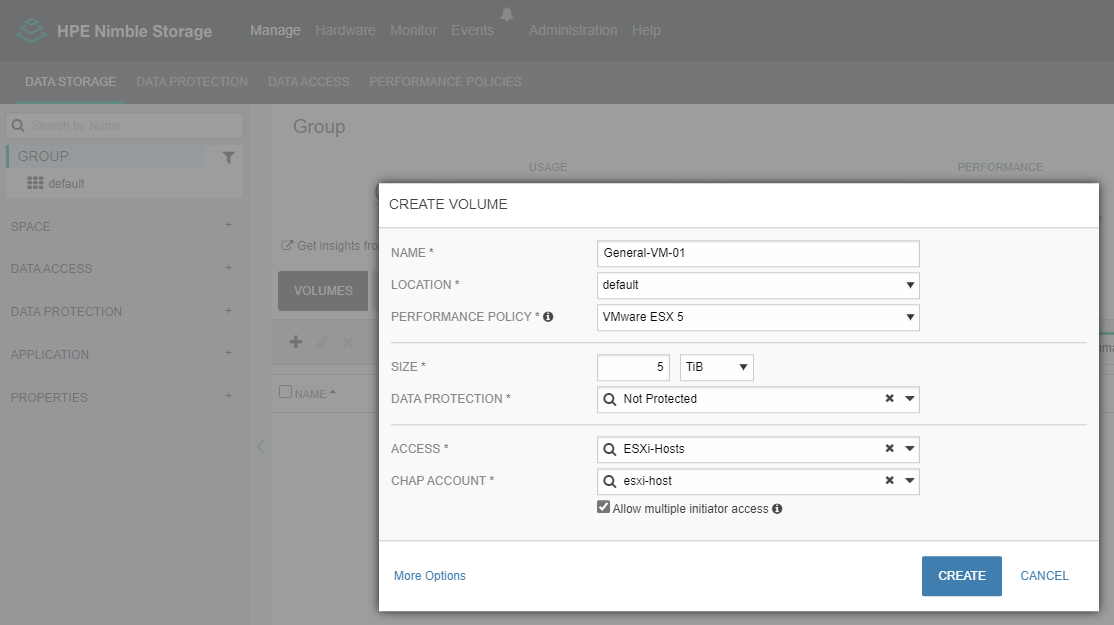Open the Access dropdown arrow
1114x625 pixels.
909,448
